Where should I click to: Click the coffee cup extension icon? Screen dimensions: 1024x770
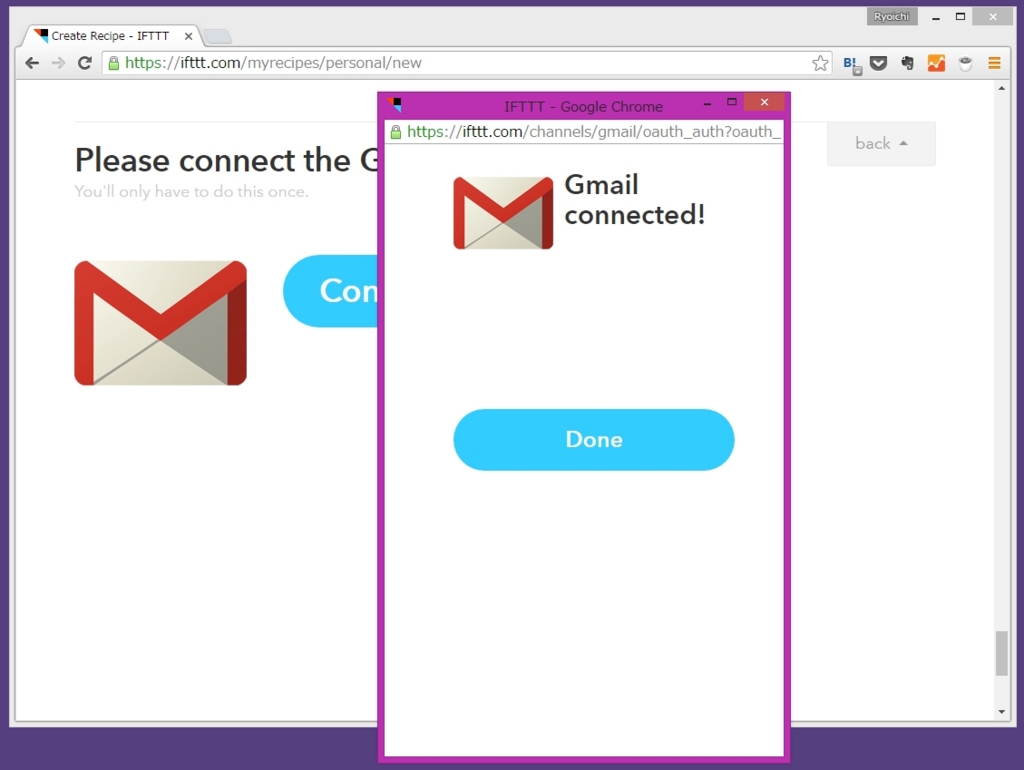pyautogui.click(x=965, y=63)
